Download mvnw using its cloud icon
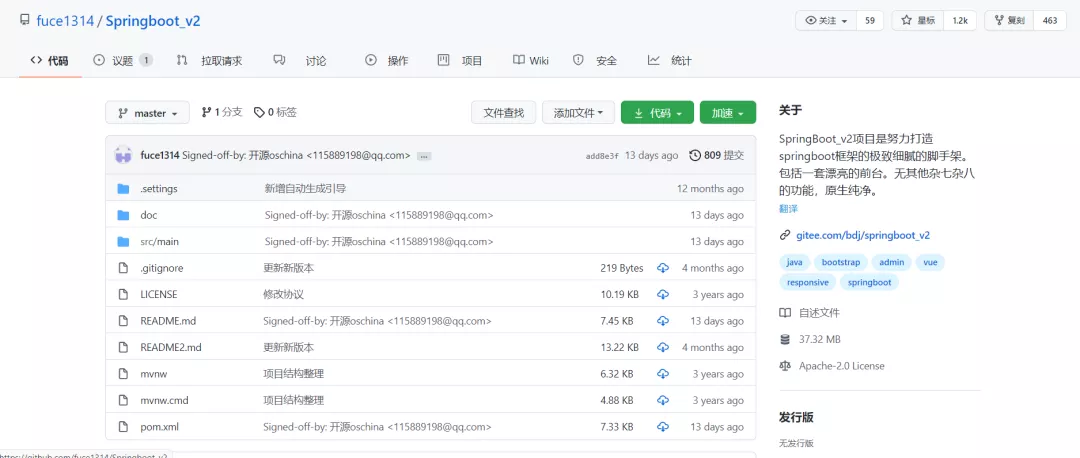Image resolution: width=1080 pixels, height=458 pixels. point(663,374)
